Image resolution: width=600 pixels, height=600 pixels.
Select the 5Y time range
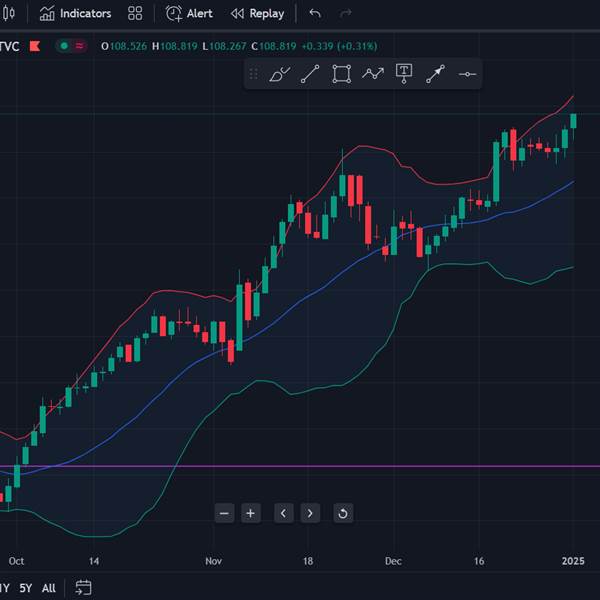click(x=26, y=588)
